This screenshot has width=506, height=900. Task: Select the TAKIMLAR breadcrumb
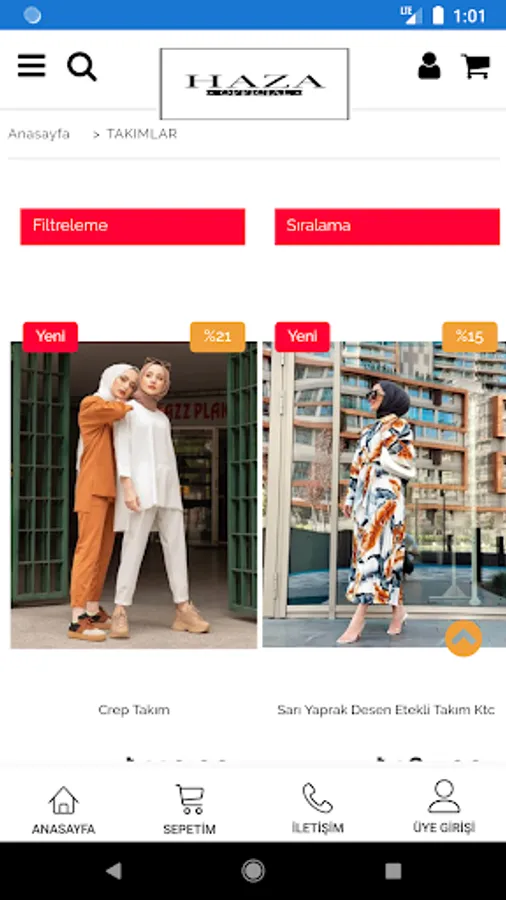coord(142,134)
